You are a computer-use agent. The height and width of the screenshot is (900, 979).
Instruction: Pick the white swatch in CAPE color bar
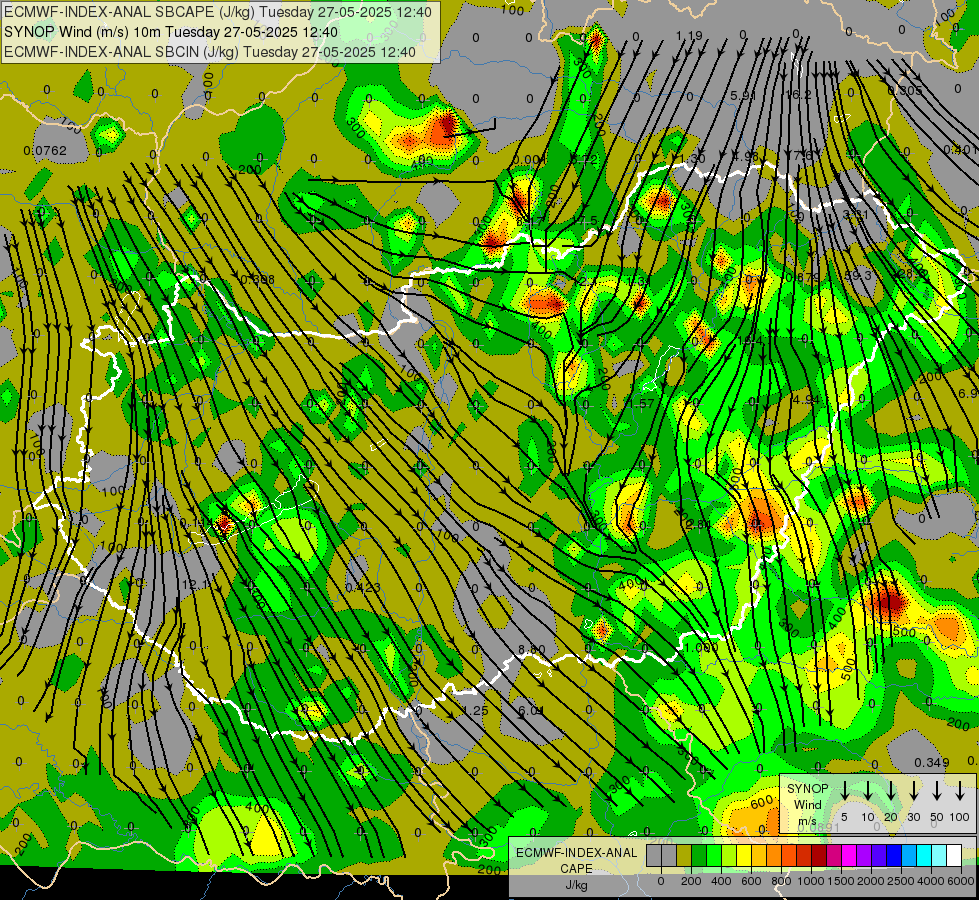coord(954,856)
